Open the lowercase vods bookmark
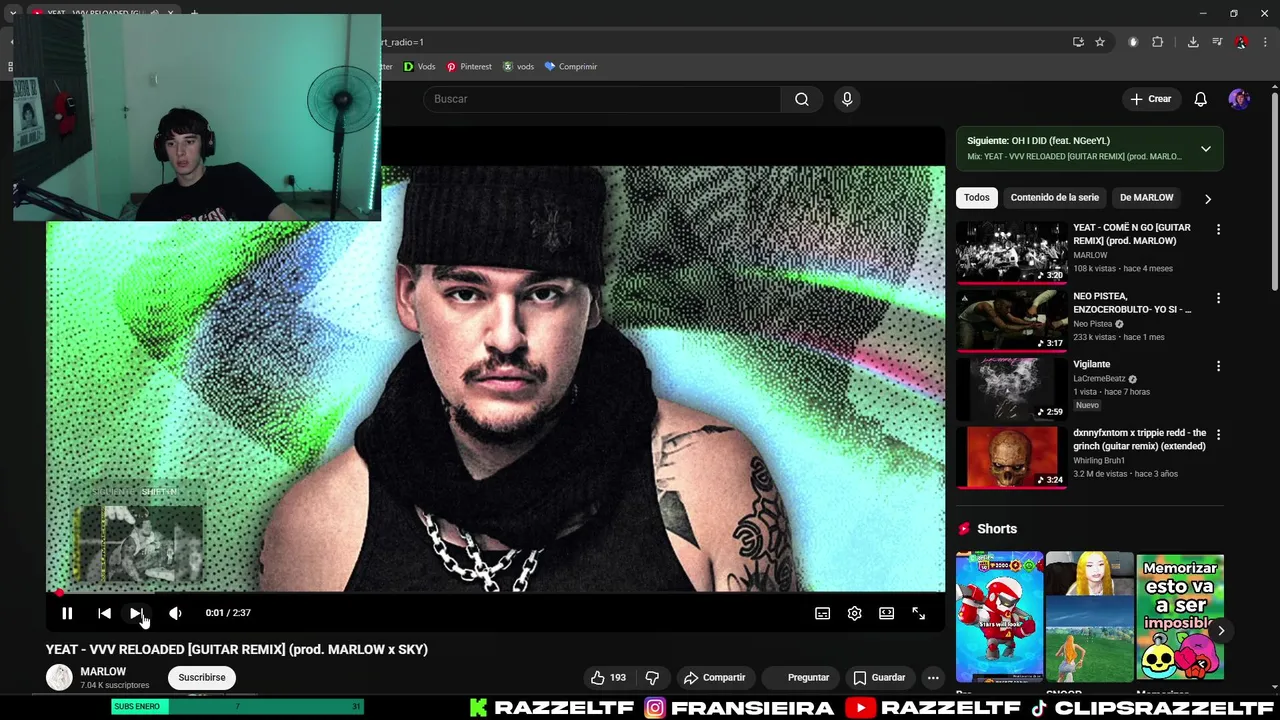The height and width of the screenshot is (720, 1280). 518,67
